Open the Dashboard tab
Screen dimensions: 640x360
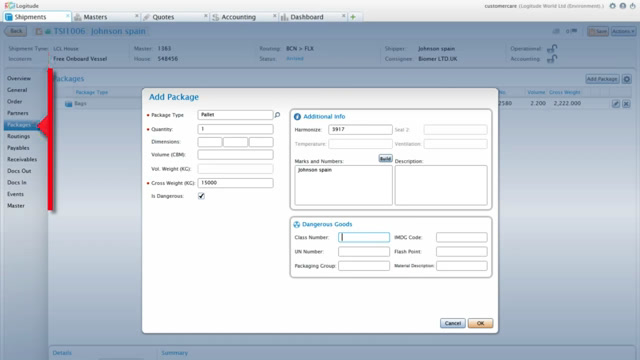(x=307, y=17)
